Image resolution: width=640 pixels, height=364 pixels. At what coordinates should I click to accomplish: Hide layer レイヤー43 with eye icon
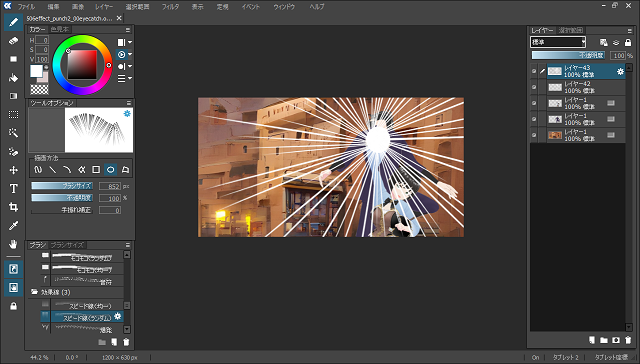(x=534, y=71)
